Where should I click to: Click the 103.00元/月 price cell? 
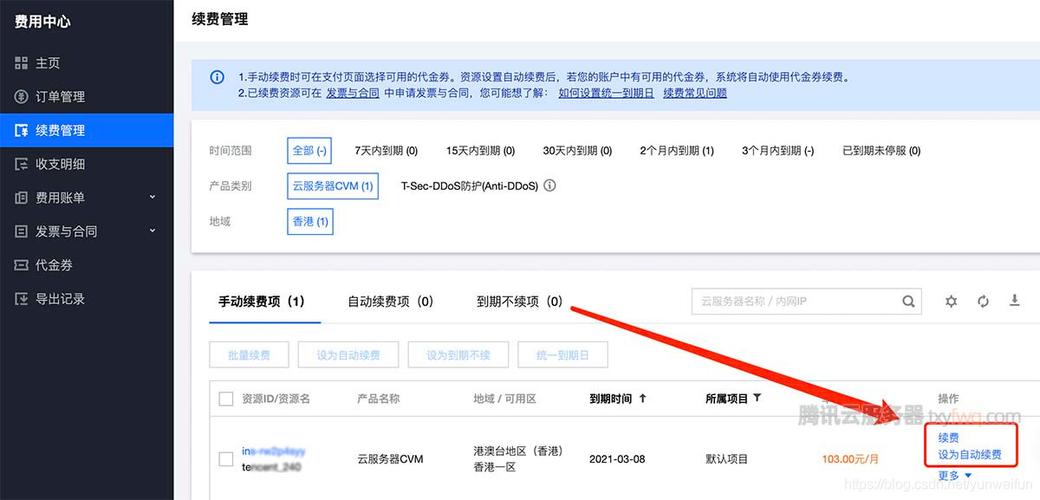point(850,459)
